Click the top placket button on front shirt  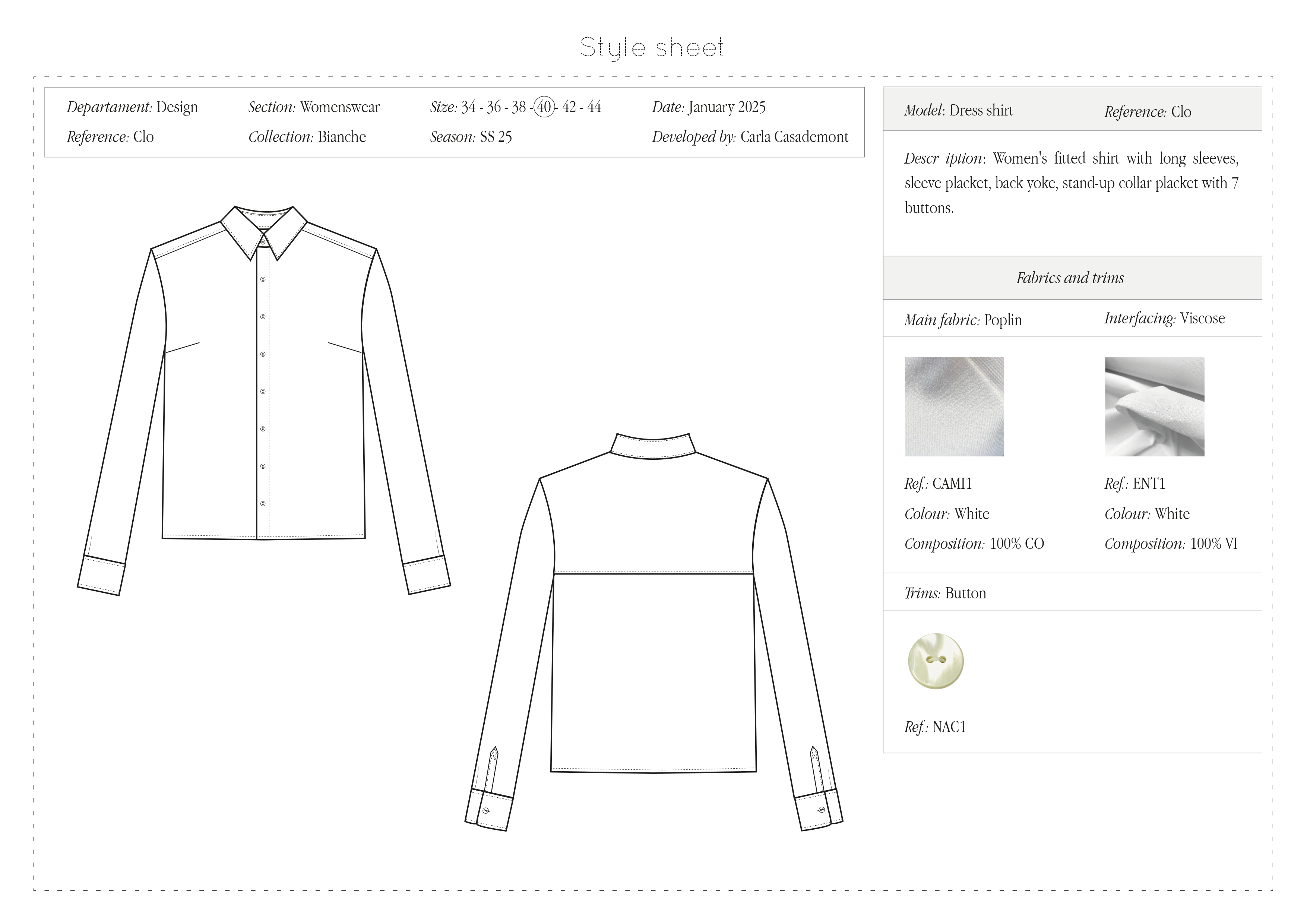(x=263, y=279)
